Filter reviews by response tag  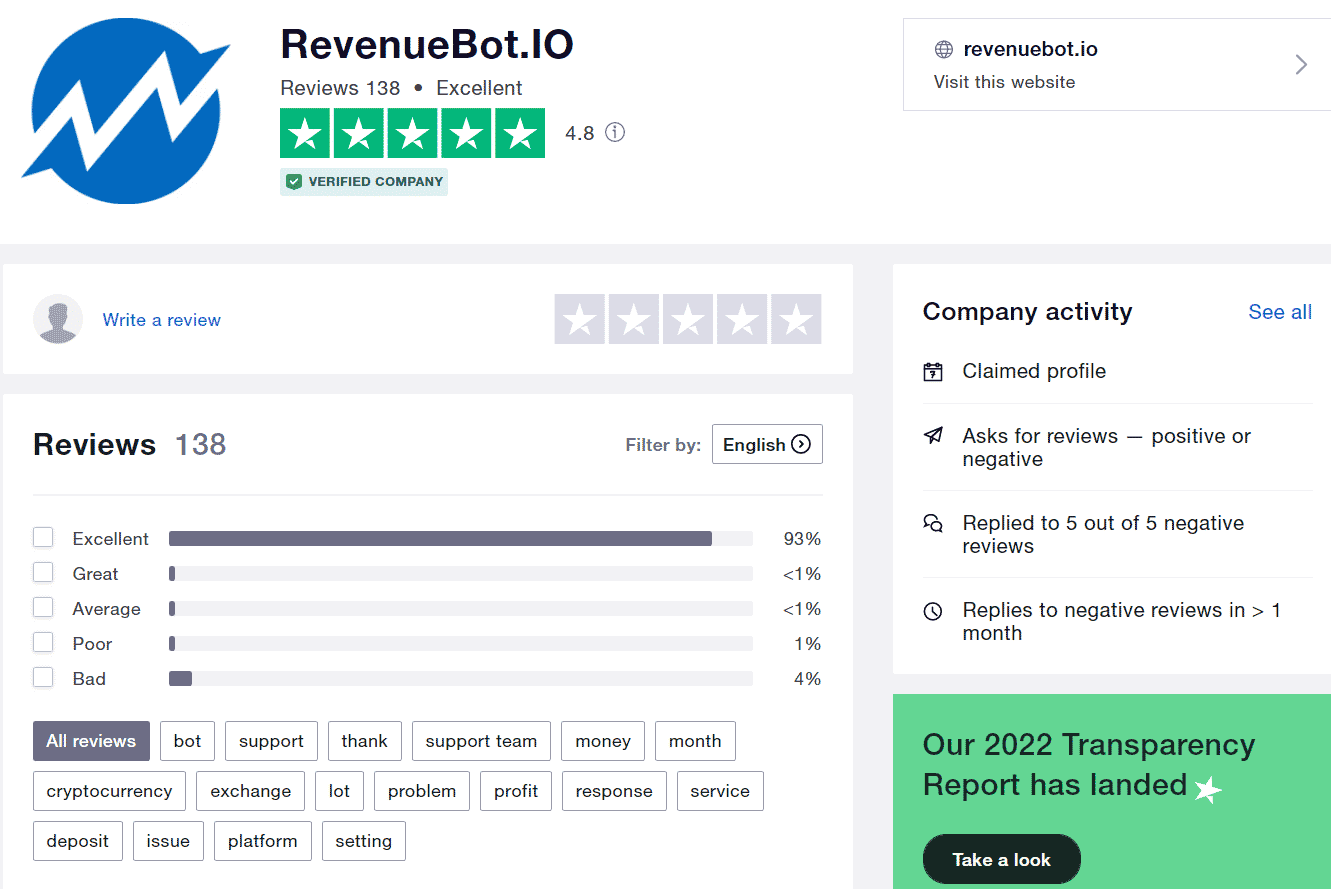click(x=614, y=791)
